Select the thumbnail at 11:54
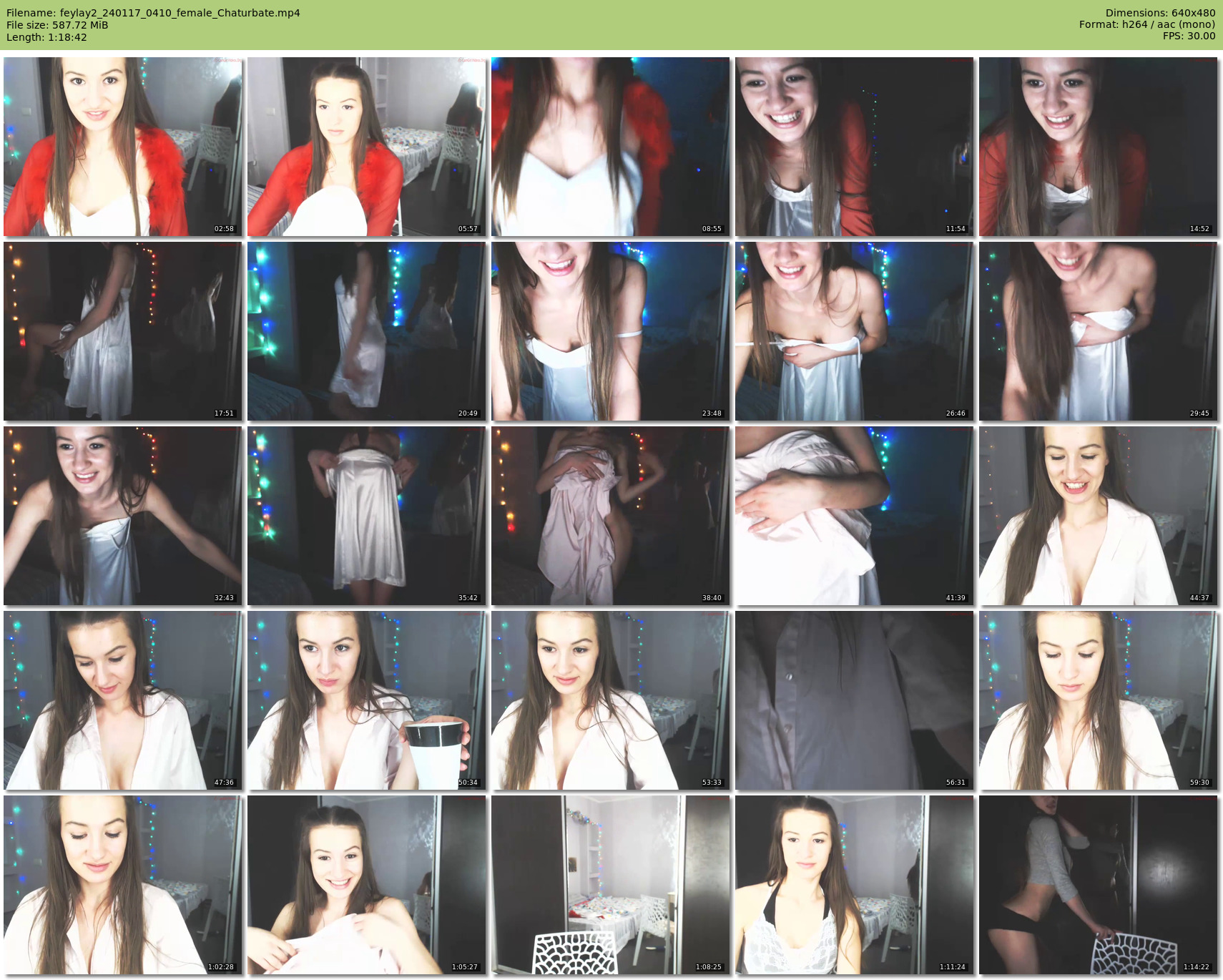 855,147
